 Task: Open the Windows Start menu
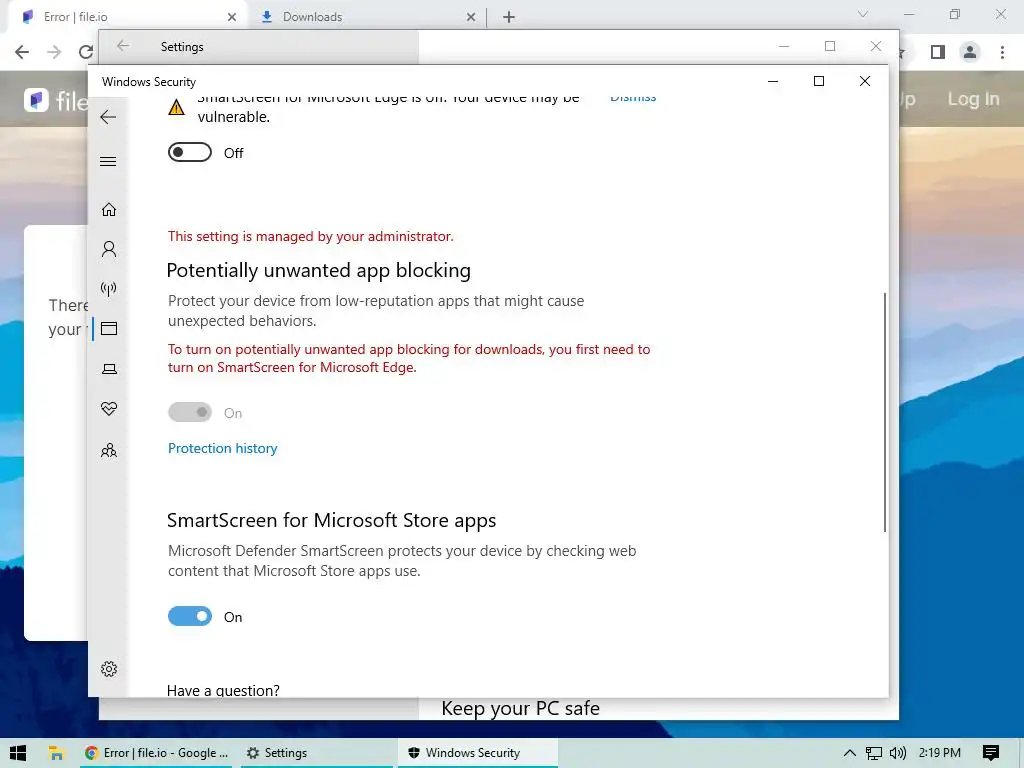(18, 753)
